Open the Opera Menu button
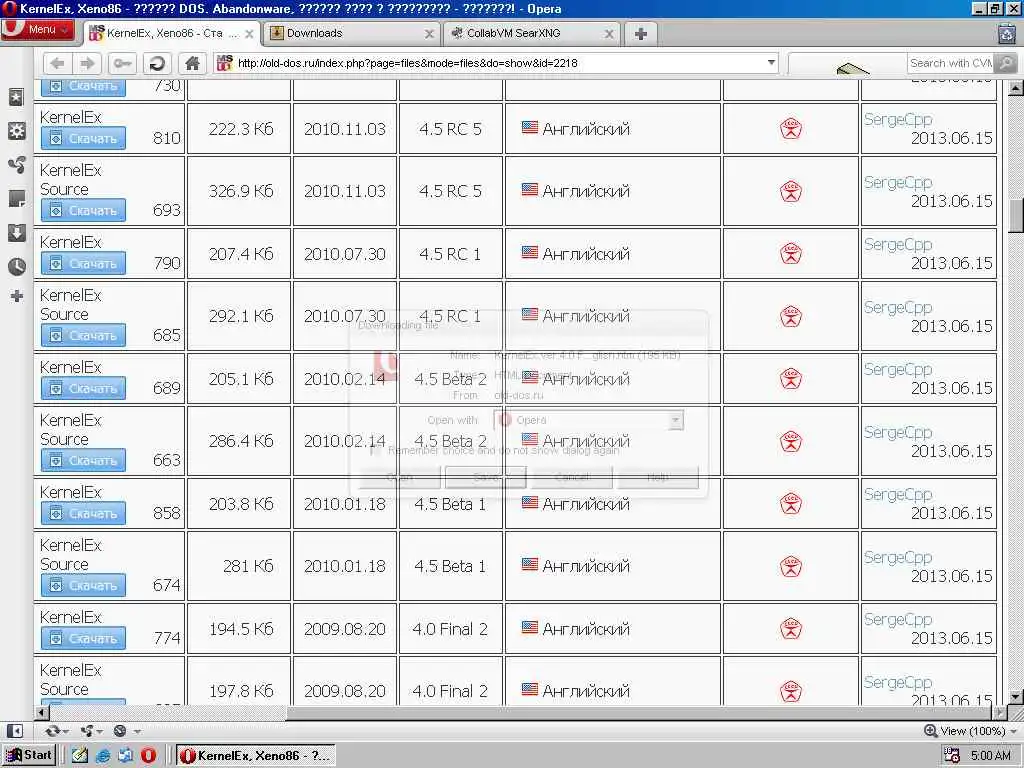This screenshot has width=1024, height=768. (37, 29)
